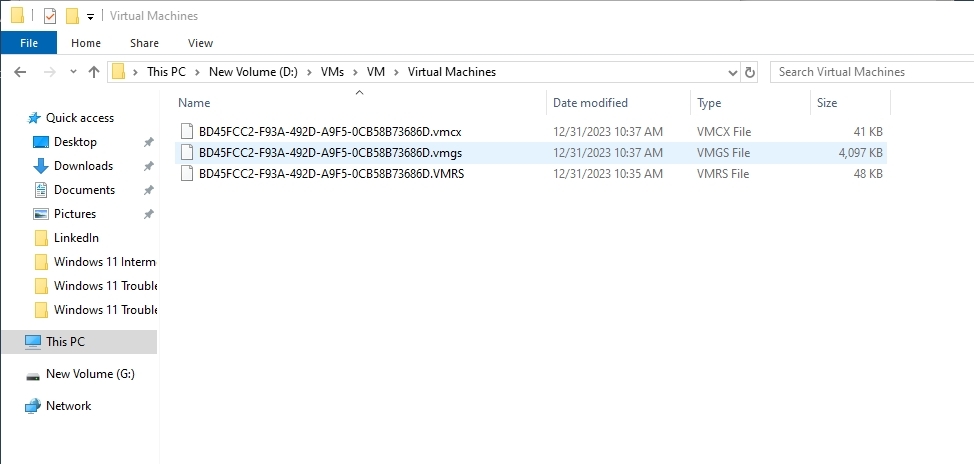The image size is (974, 464).
Task: Click VMs in the address breadcrumb
Action: 332,72
